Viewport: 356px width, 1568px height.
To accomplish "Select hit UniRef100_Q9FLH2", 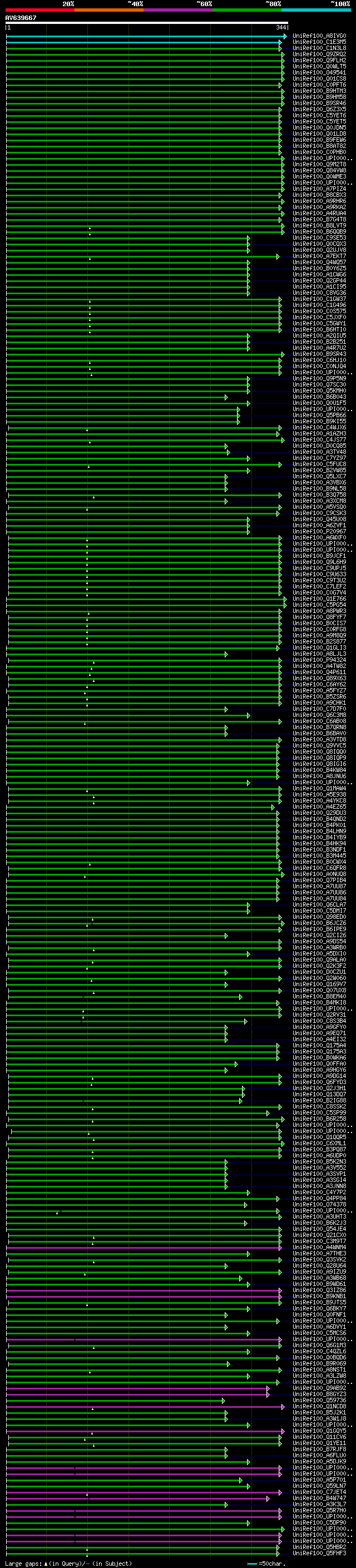I will tap(319, 60).
